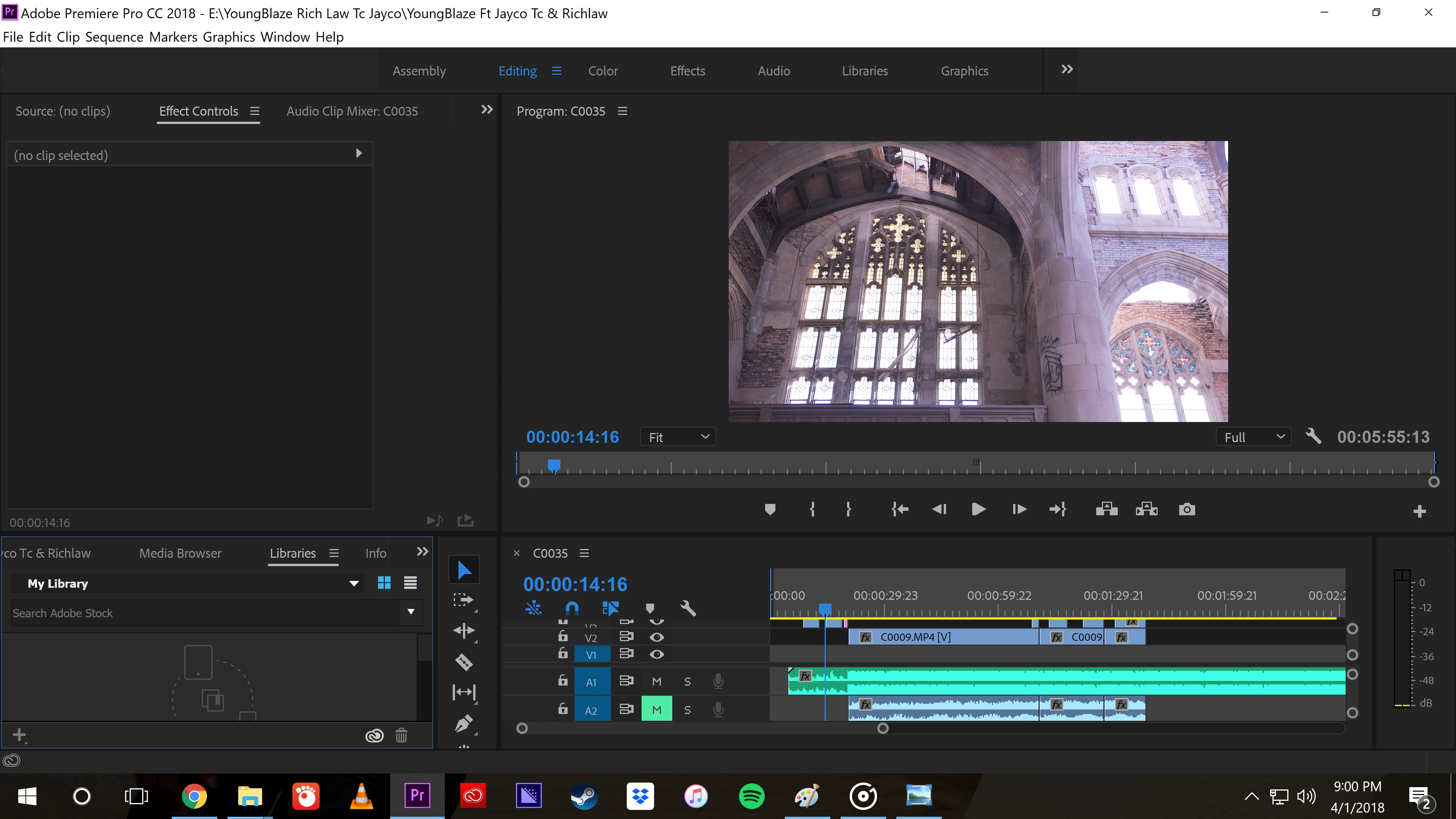Unmute the A2 audio track
Image resolution: width=1456 pixels, height=819 pixels.
pyautogui.click(x=656, y=709)
